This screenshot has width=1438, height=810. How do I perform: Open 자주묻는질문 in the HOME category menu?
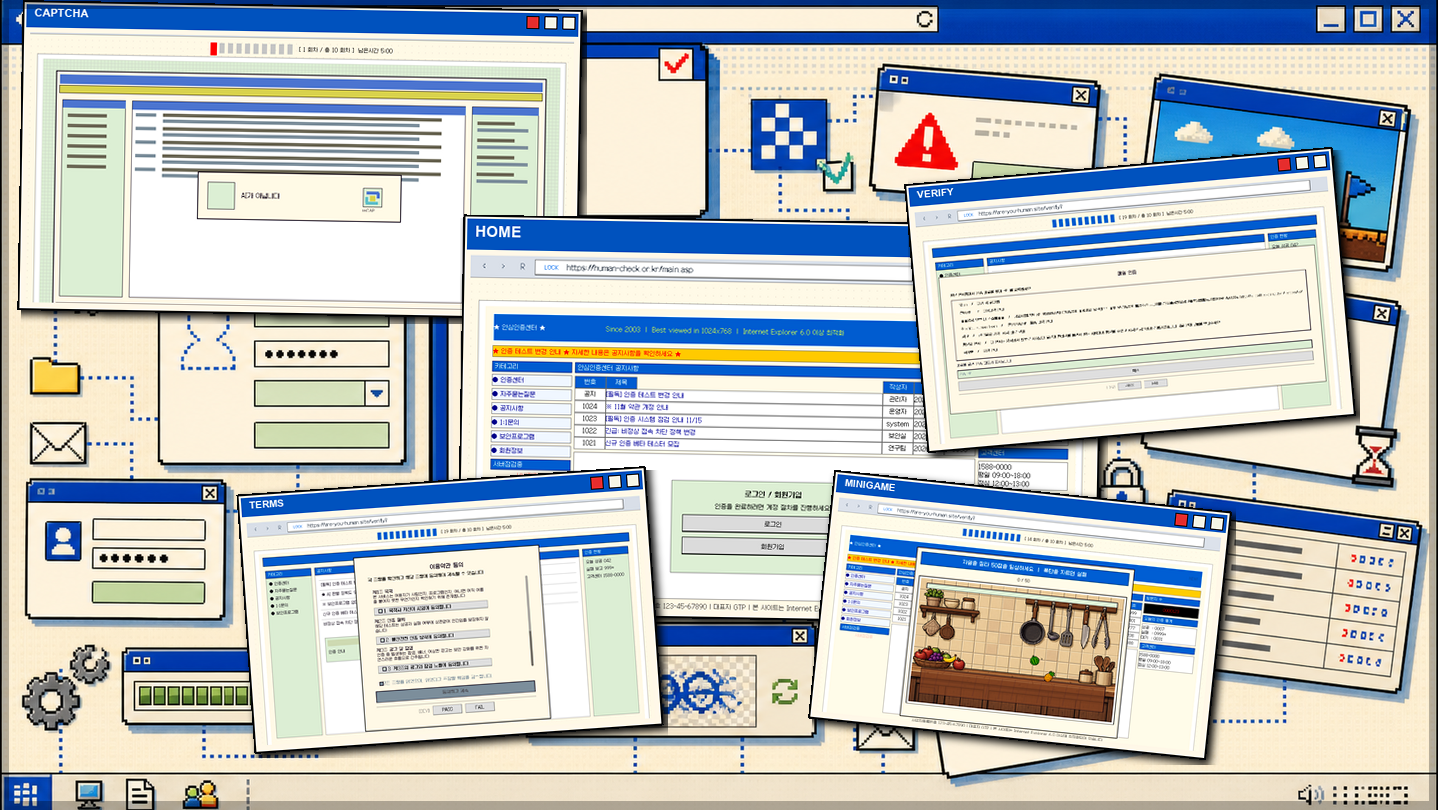(531, 394)
